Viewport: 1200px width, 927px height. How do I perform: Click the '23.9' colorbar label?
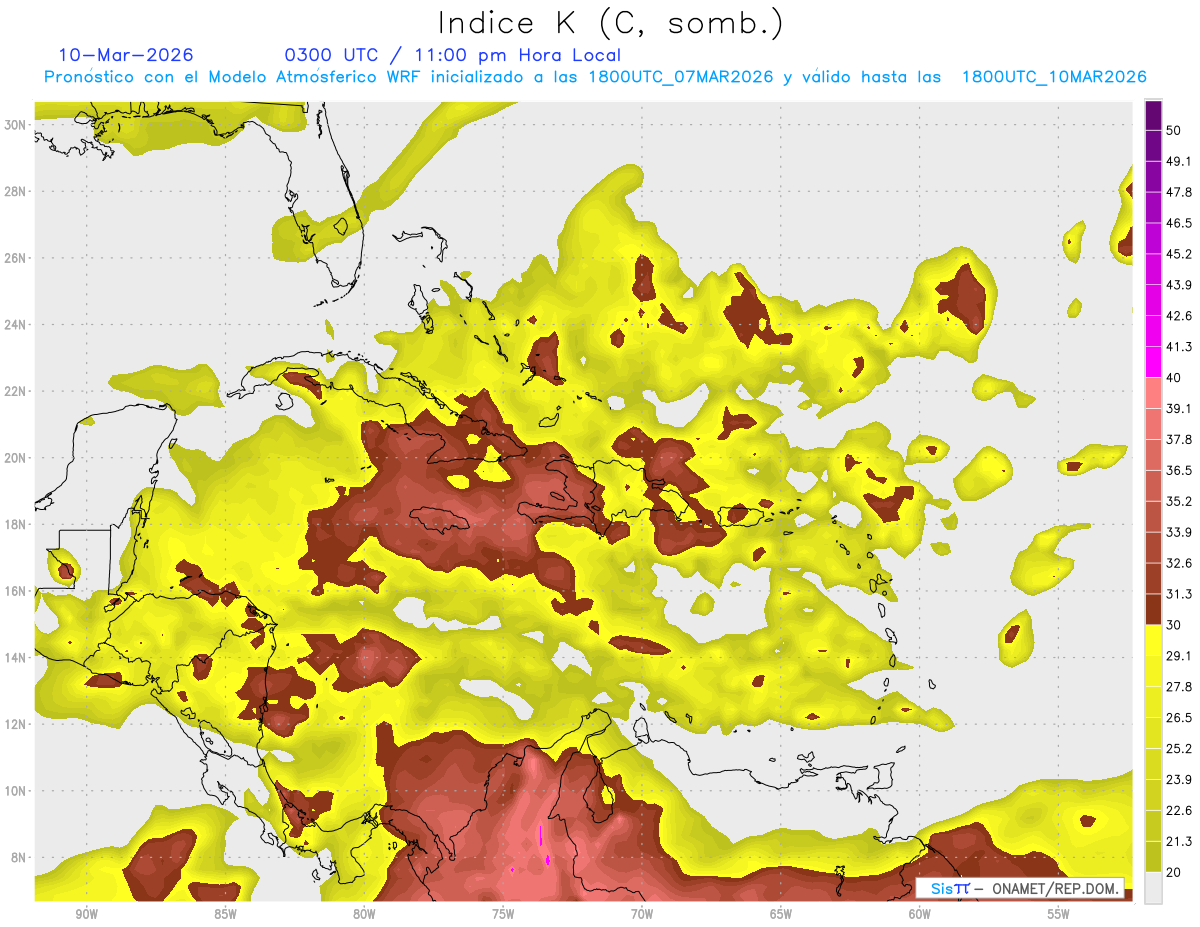tap(1179, 780)
